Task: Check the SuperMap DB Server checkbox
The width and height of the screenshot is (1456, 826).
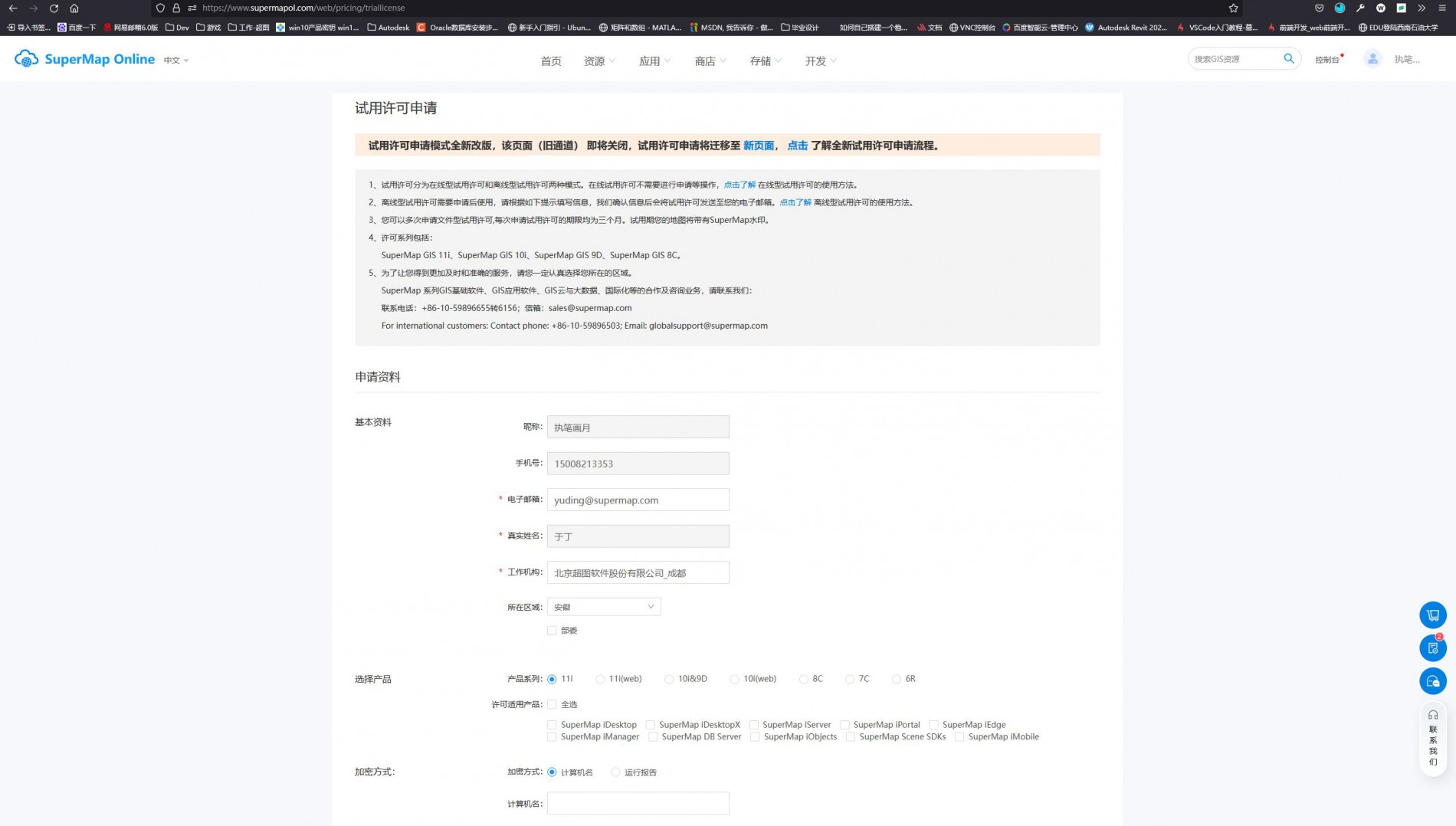Action: 653,737
